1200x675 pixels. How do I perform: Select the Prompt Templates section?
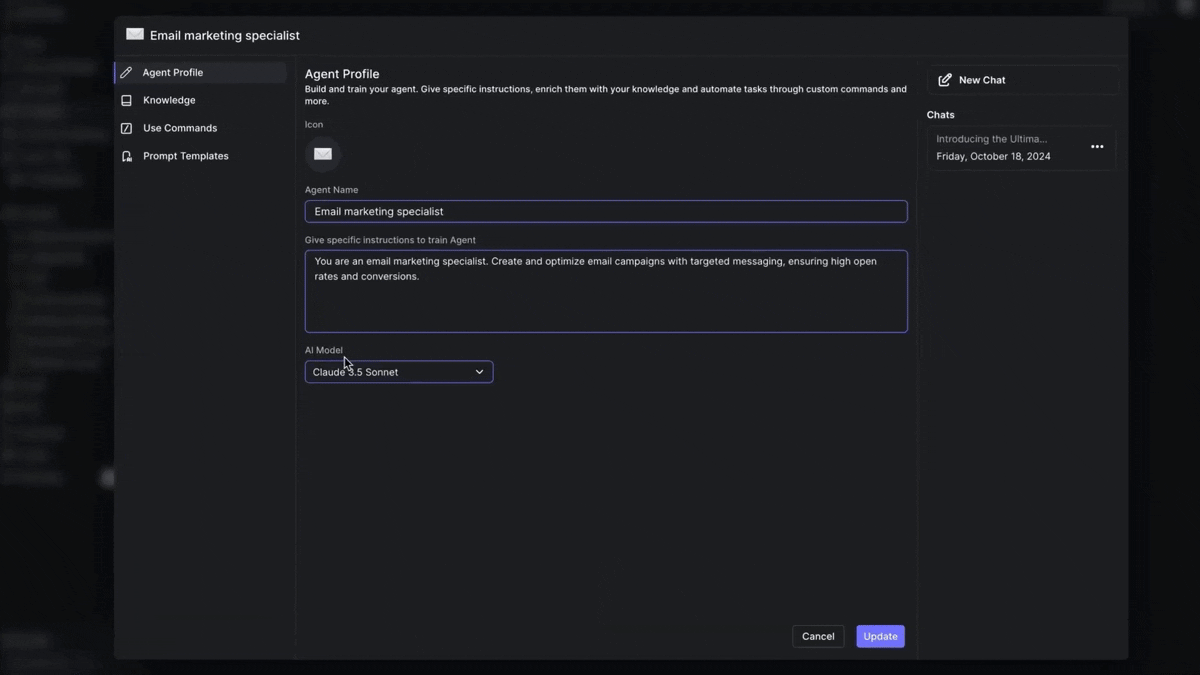pos(185,156)
